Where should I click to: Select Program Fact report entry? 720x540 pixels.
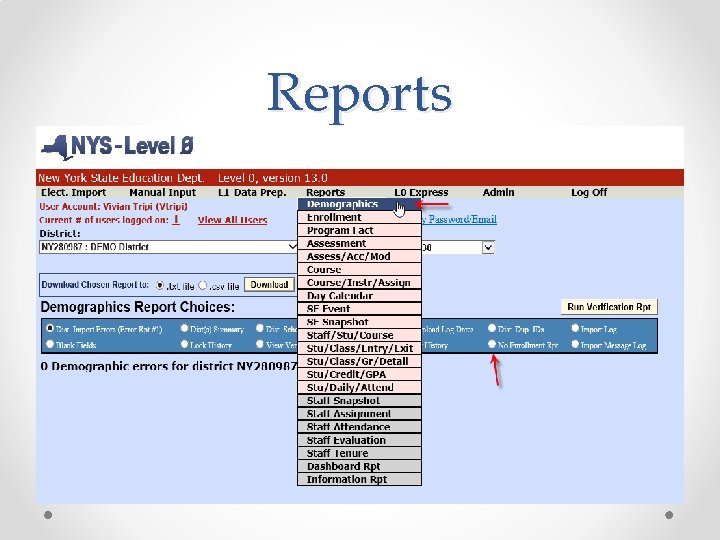coord(359,230)
